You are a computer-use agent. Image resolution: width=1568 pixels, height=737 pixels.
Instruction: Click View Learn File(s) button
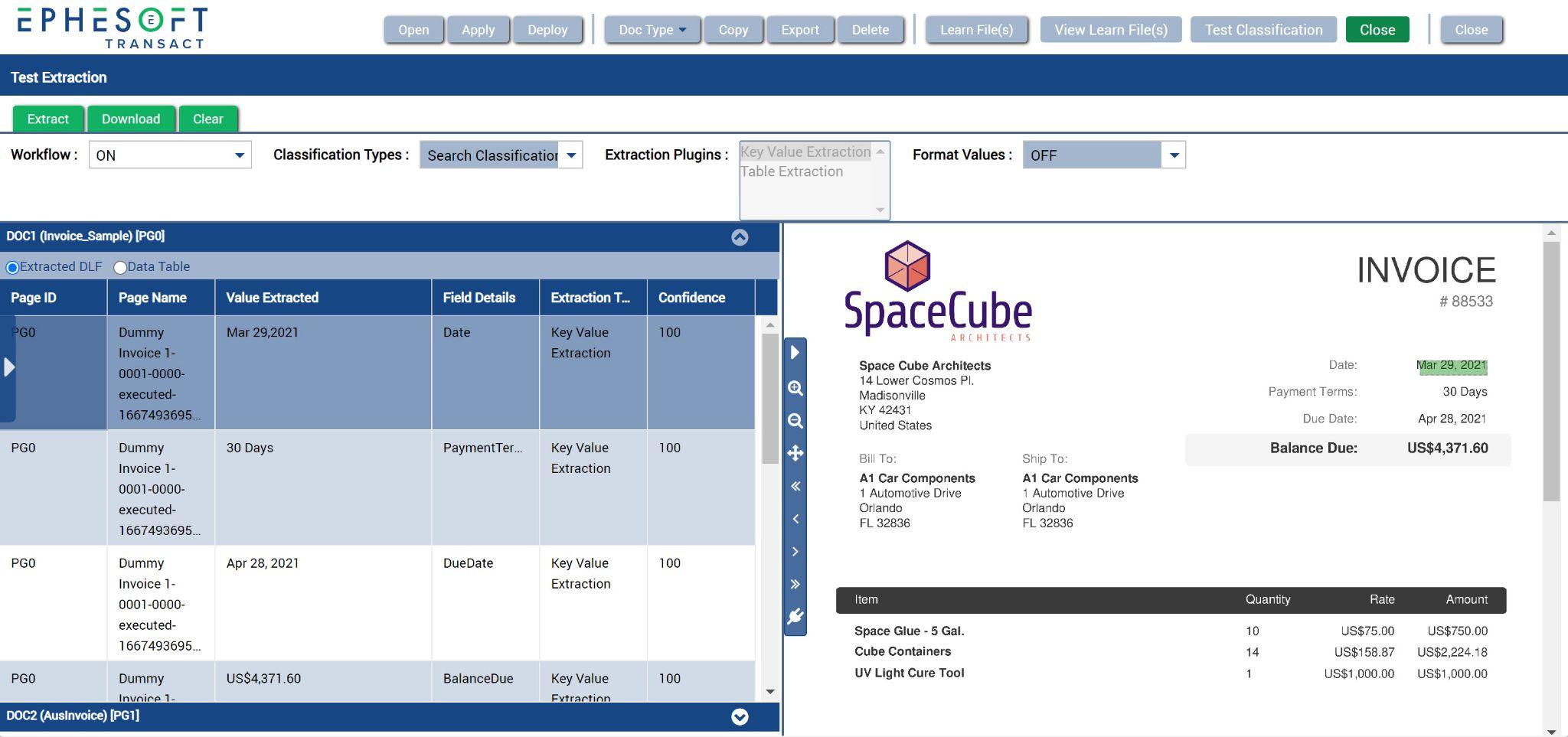click(x=1111, y=30)
